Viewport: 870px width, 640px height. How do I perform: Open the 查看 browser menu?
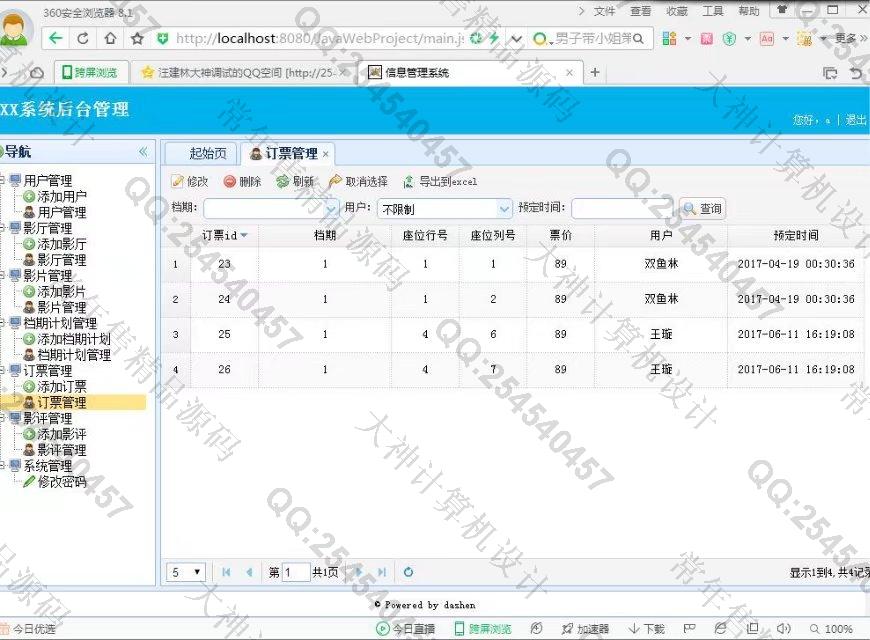point(640,11)
